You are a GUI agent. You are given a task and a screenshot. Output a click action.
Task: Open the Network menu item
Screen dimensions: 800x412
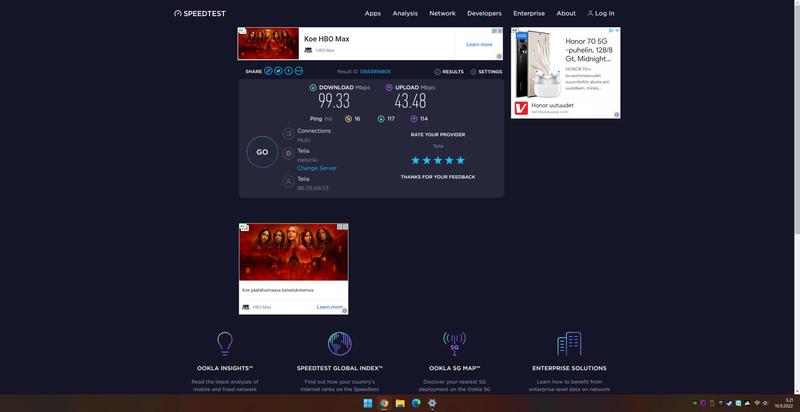442,13
